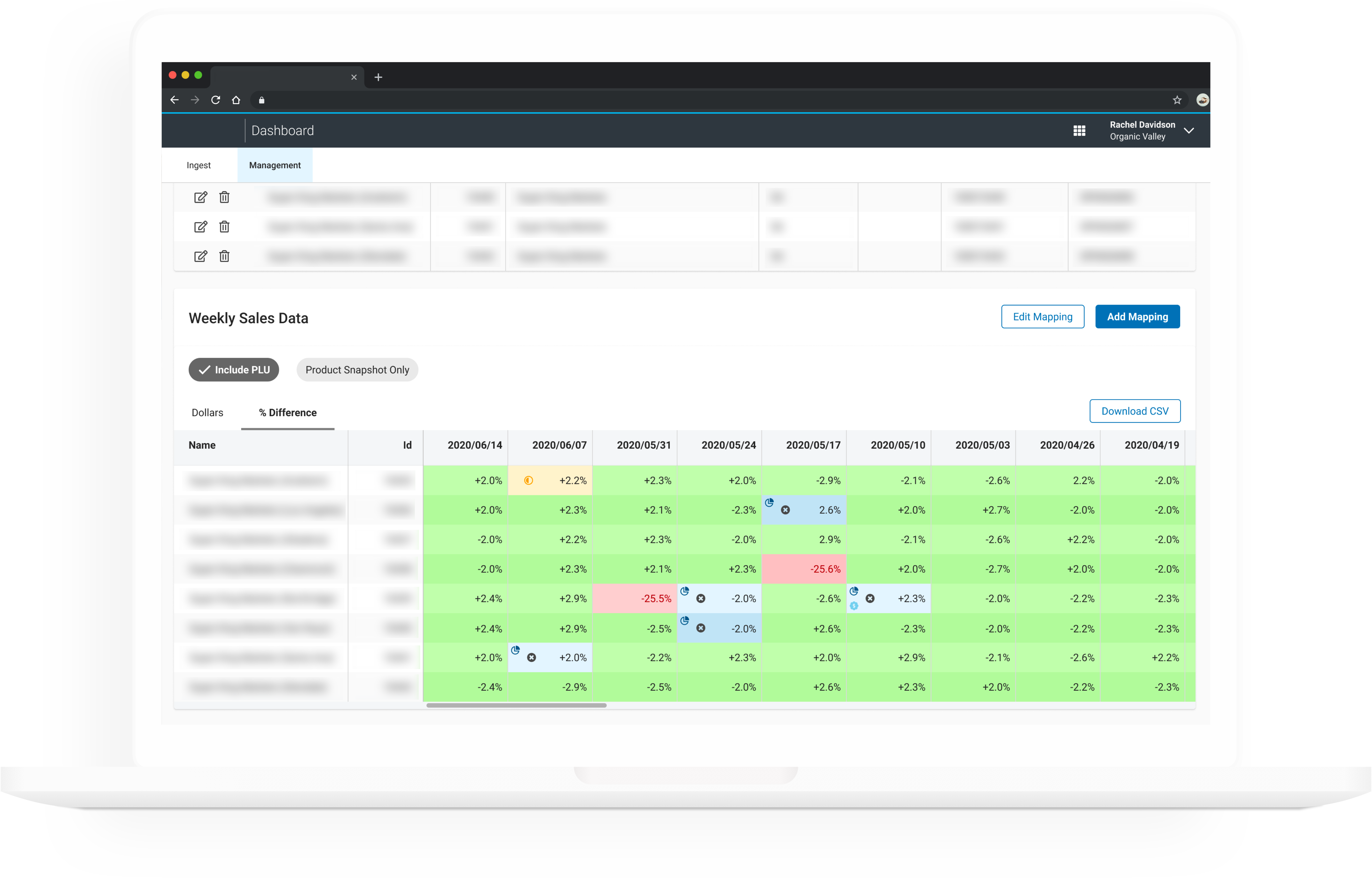The image size is (1372, 878).
Task: Click the pie chart icon in the 2.6% cell
Action: pos(769,503)
